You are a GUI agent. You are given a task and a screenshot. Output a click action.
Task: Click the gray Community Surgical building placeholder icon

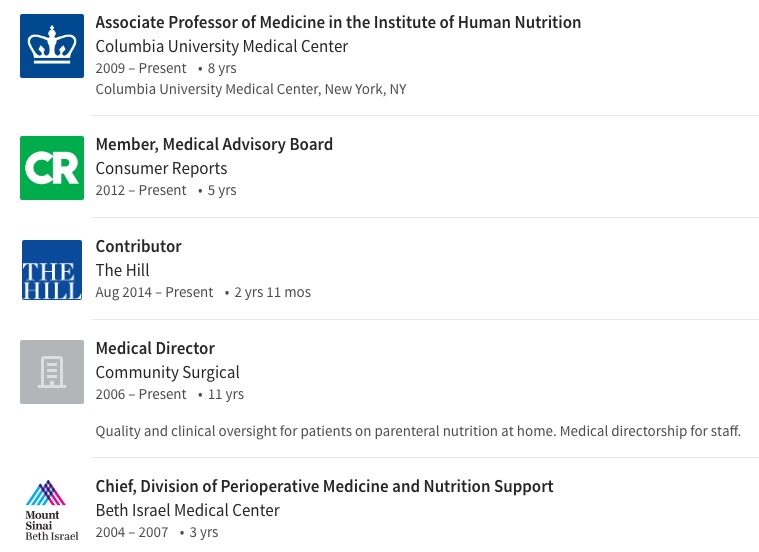tap(52, 372)
